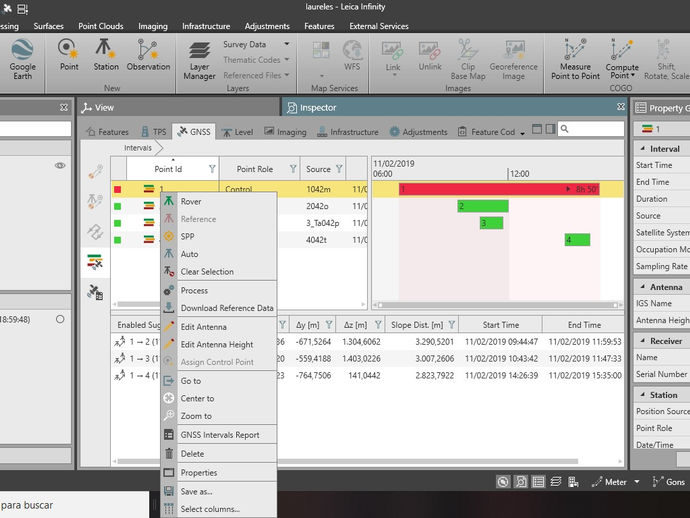Click the Windows taskbar search box

pos(73,505)
